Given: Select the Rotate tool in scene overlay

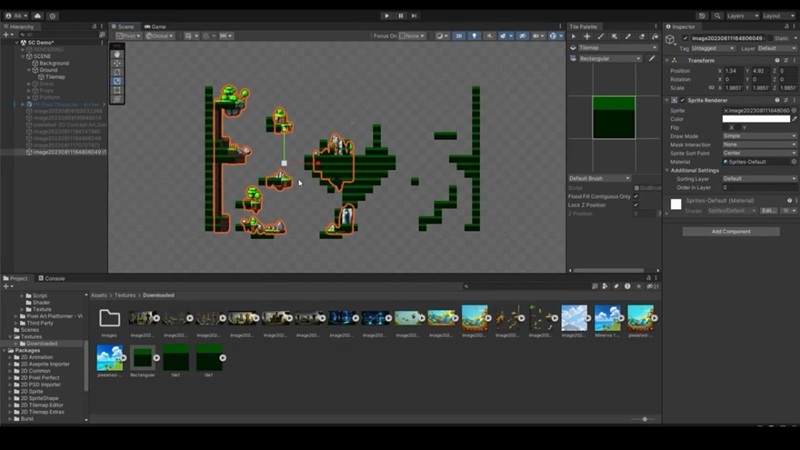Looking at the screenshot, I should click(x=117, y=72).
